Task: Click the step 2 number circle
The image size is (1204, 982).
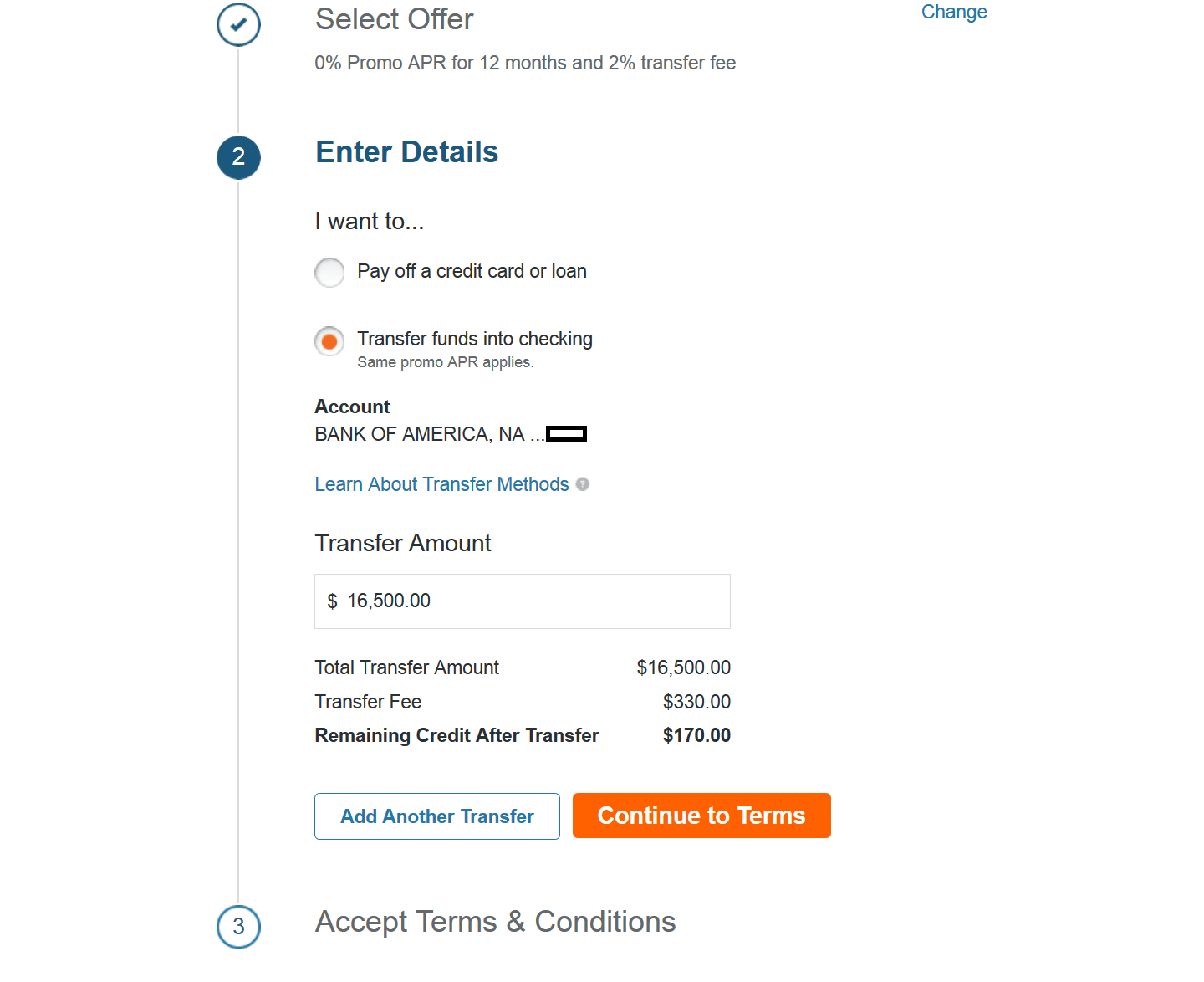Action: point(238,157)
